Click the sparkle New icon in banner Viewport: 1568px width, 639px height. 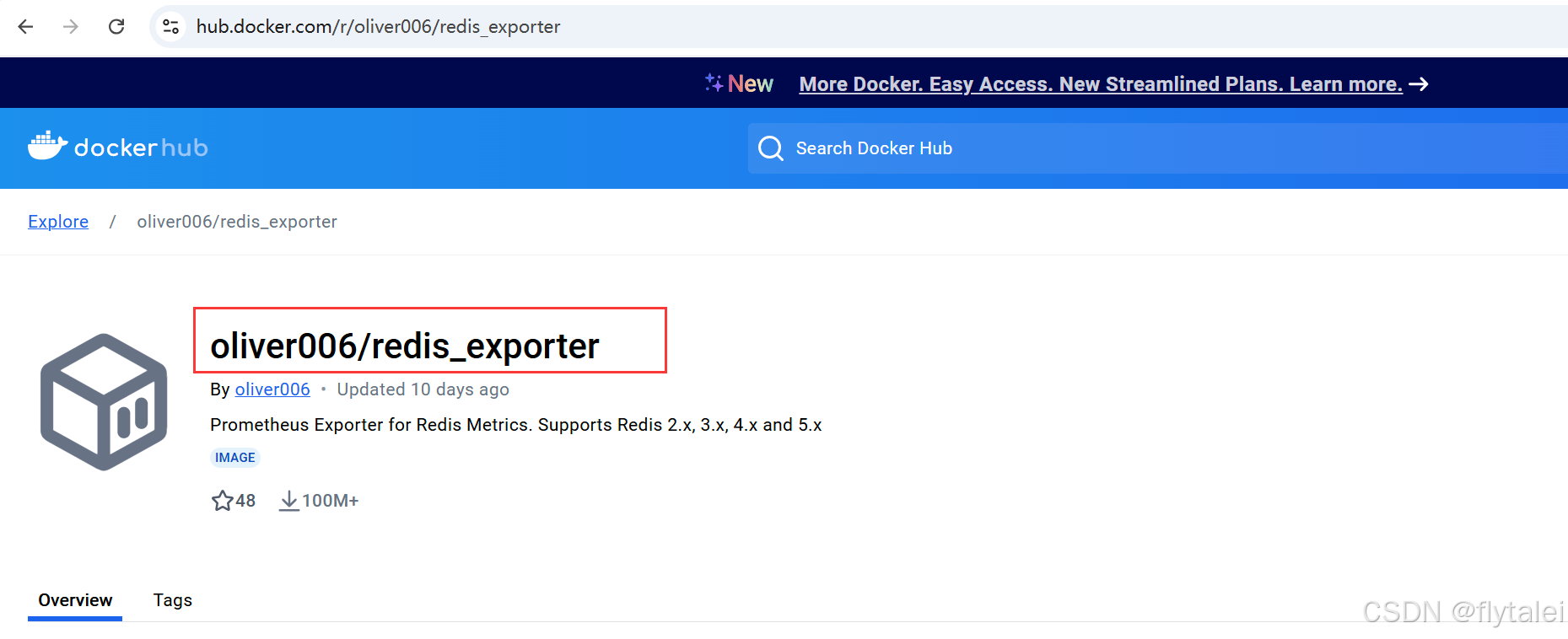click(714, 83)
